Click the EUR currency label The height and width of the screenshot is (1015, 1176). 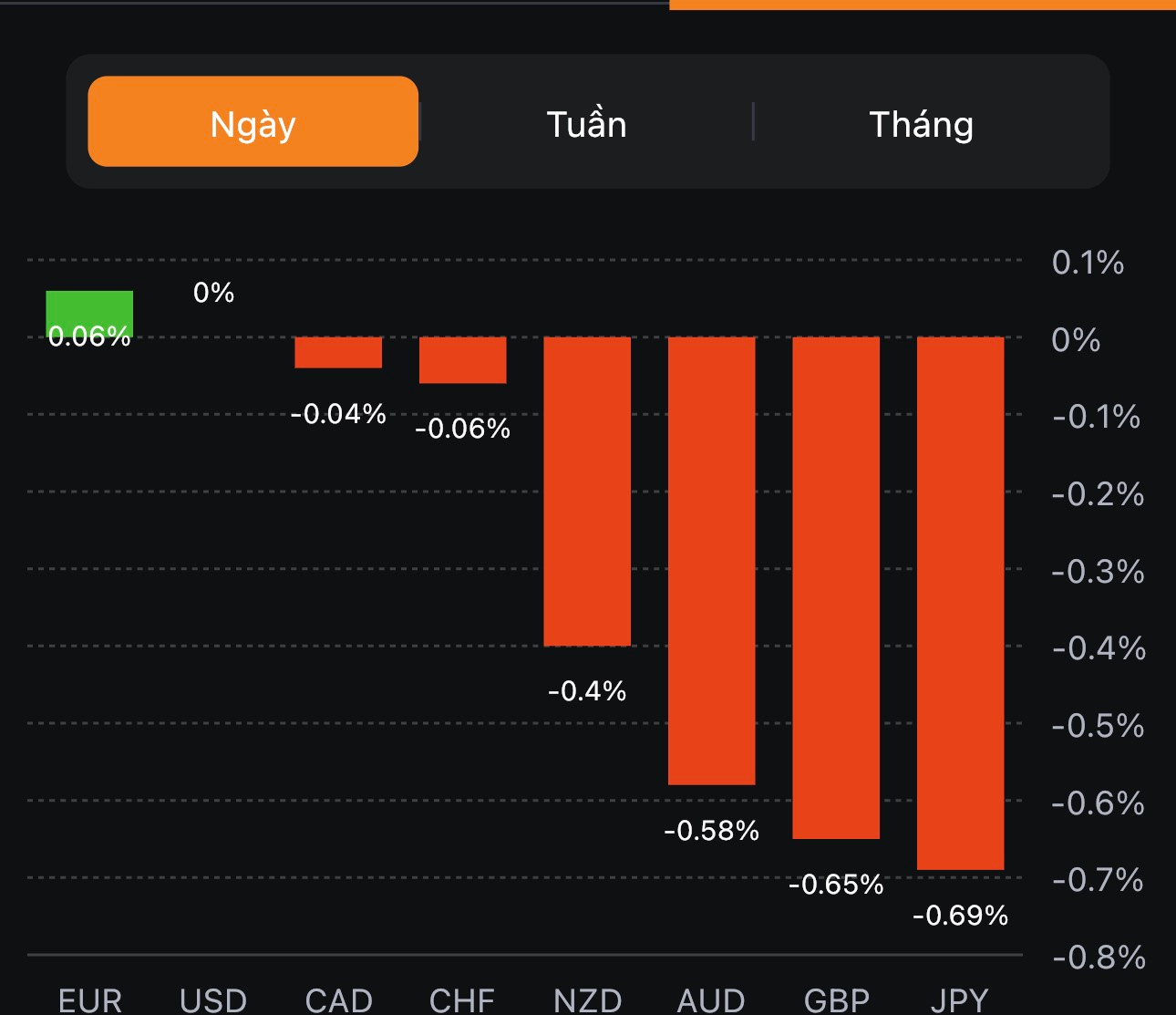(89, 1000)
